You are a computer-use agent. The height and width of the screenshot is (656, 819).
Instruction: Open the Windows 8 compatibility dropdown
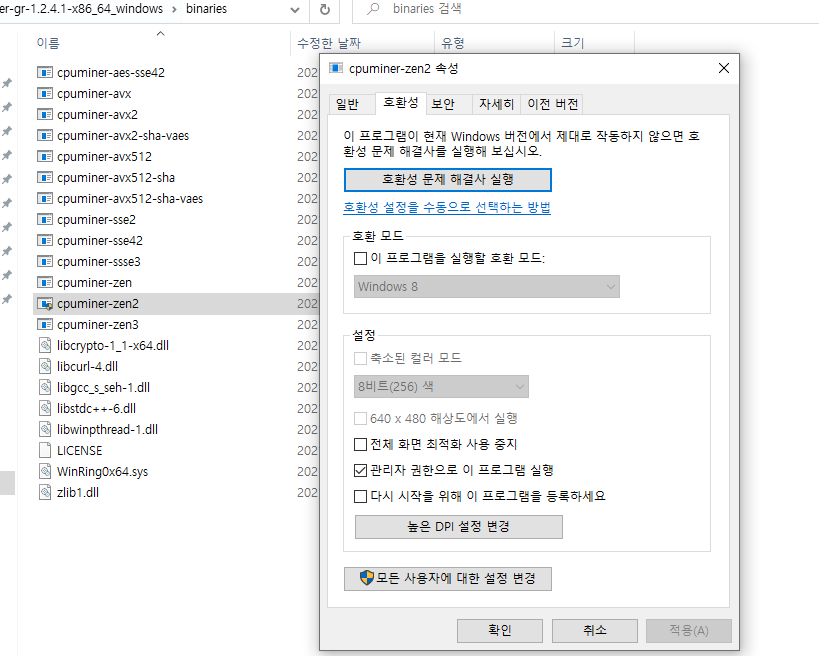point(487,287)
